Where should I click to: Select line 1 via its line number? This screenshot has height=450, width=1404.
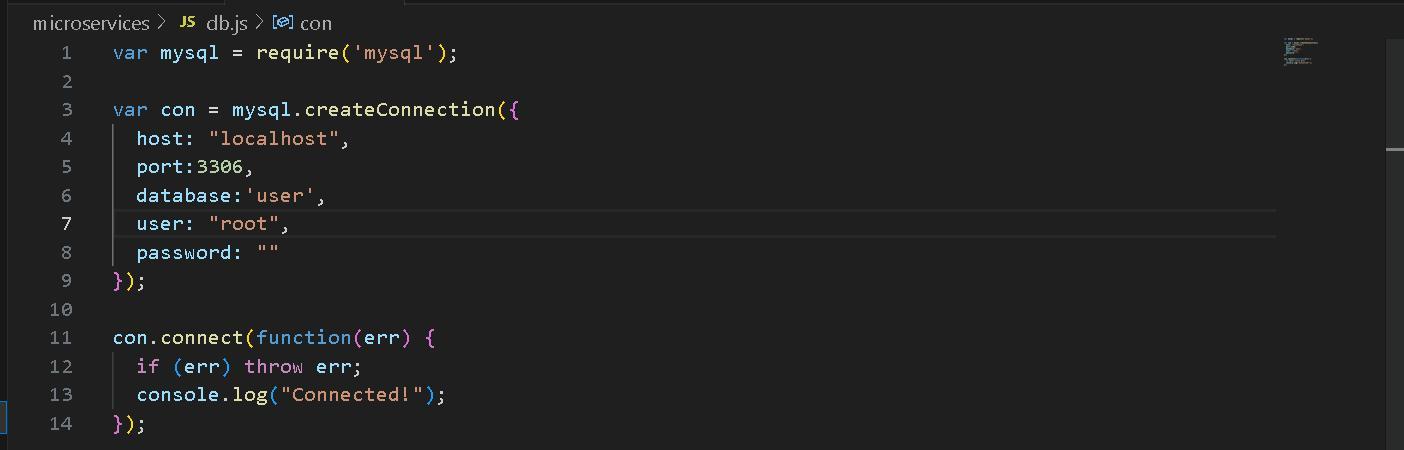66,53
